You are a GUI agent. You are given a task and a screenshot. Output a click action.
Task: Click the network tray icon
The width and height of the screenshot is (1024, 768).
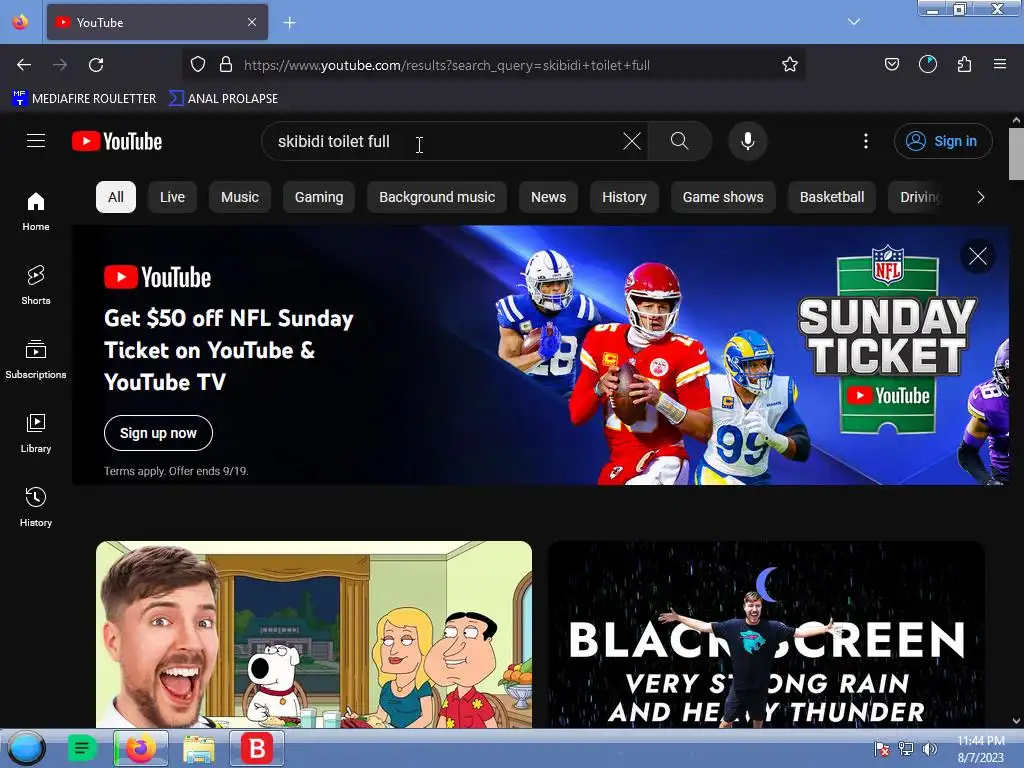[x=906, y=749]
